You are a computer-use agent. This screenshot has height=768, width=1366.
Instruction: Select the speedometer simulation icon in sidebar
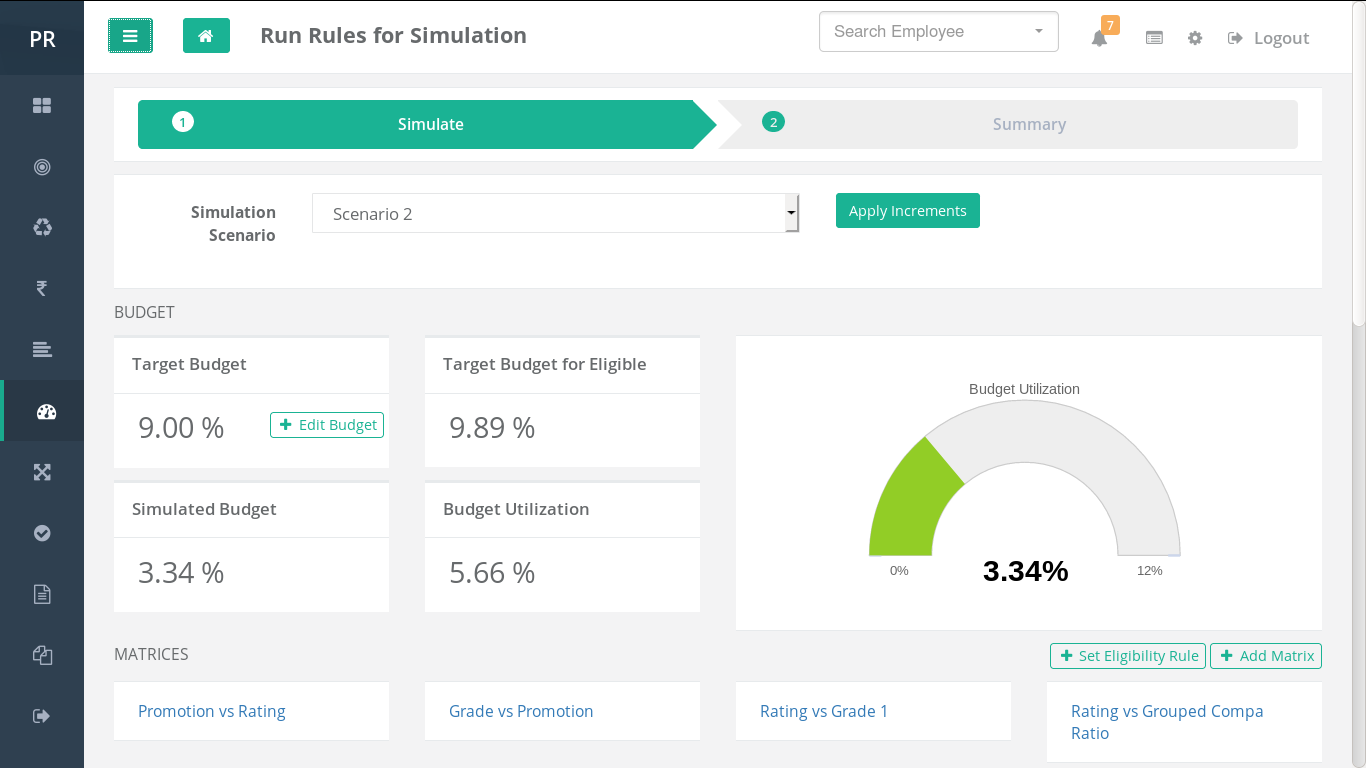(x=45, y=411)
